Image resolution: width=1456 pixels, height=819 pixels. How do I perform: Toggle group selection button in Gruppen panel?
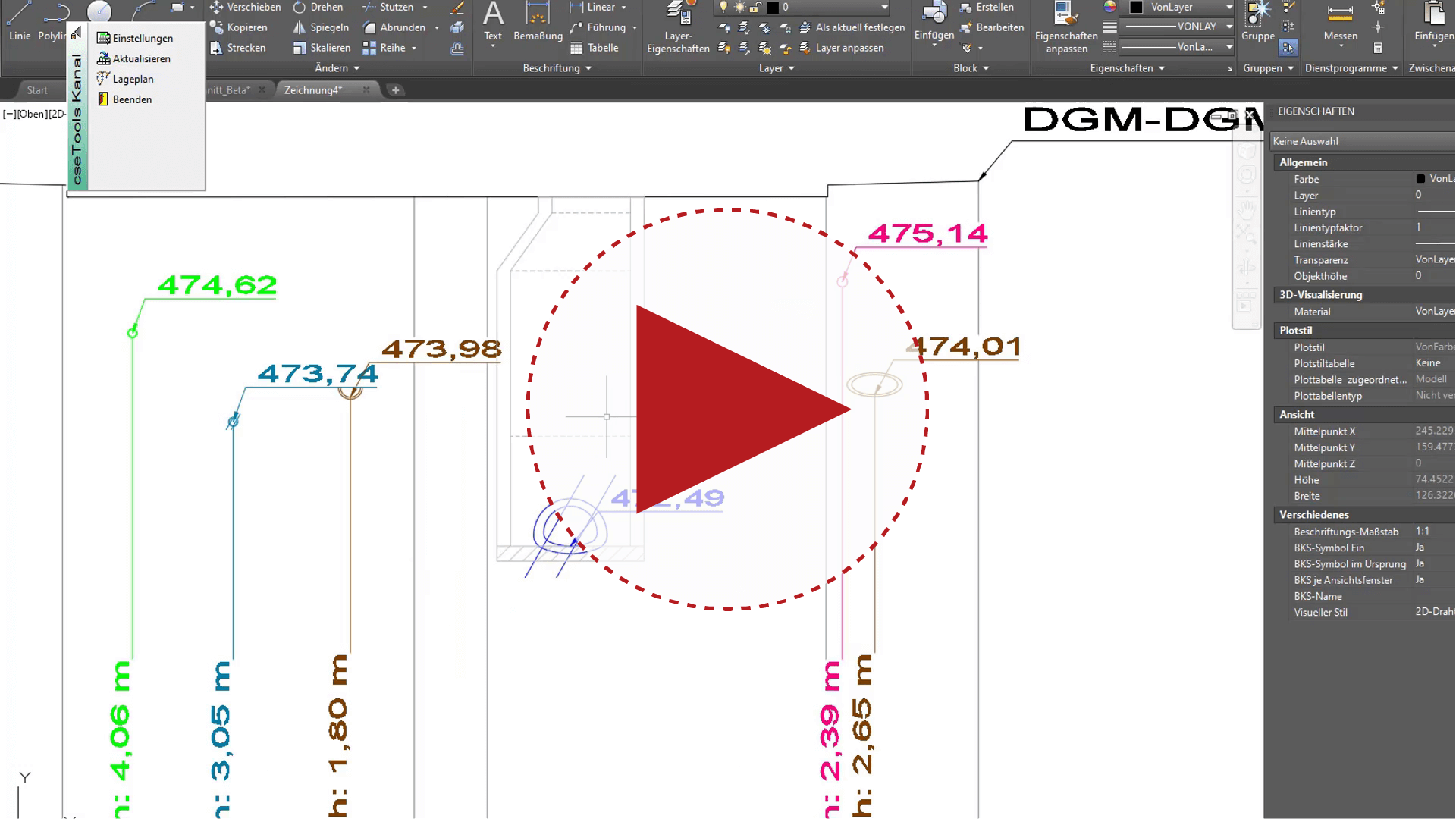[1288, 48]
